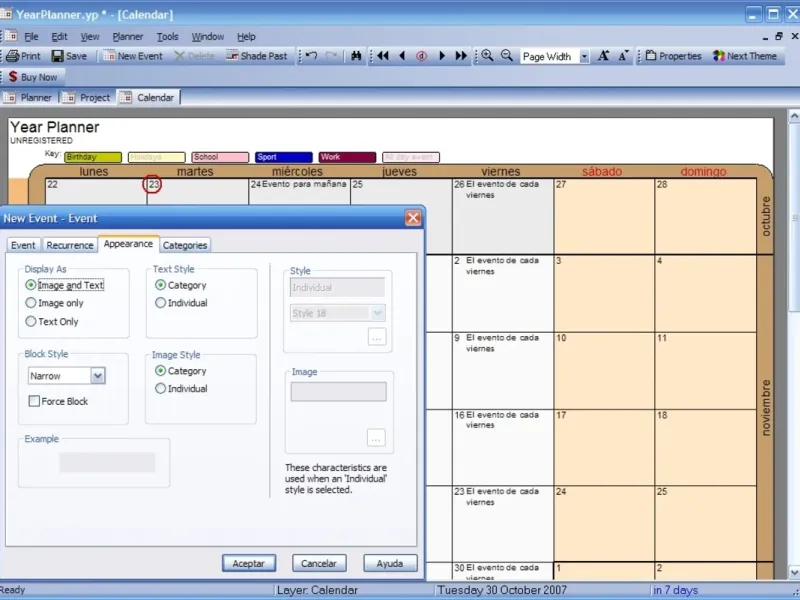The height and width of the screenshot is (600, 800).
Task: Open Properties from toolbar
Action: pyautogui.click(x=673, y=56)
